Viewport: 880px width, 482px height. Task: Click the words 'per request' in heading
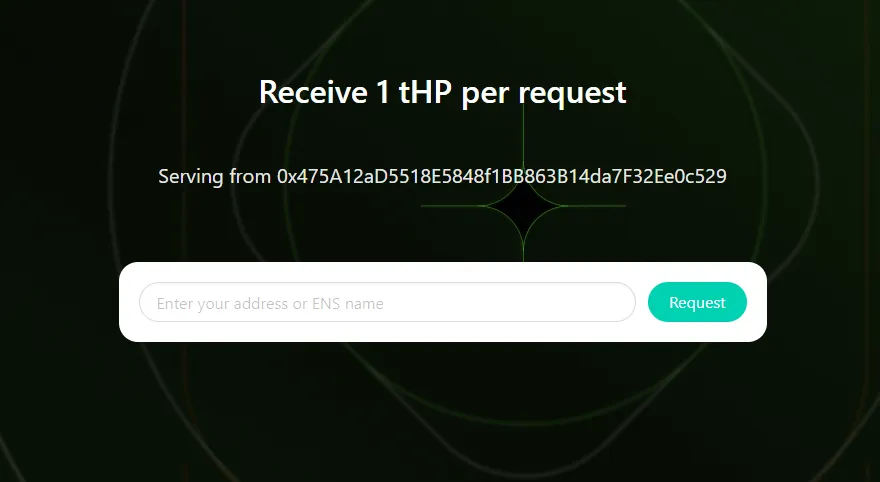tap(544, 93)
